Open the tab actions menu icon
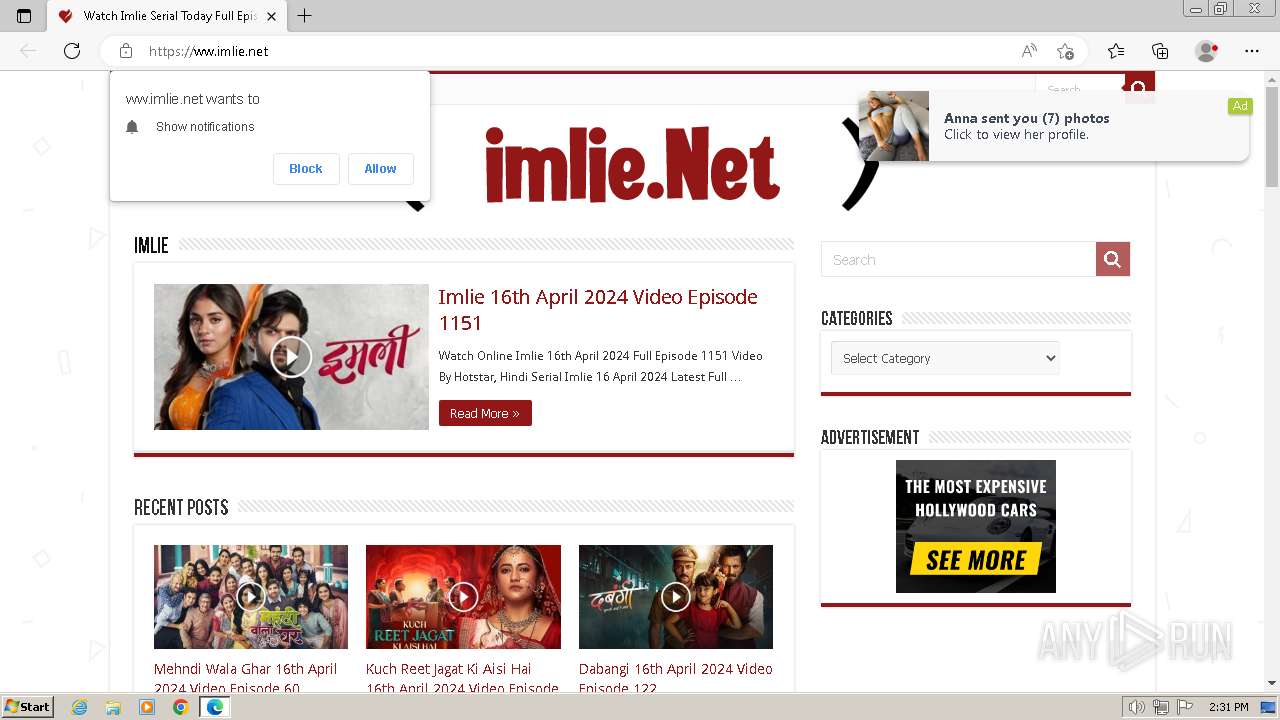Screen dimensions: 1280x720 point(24,16)
